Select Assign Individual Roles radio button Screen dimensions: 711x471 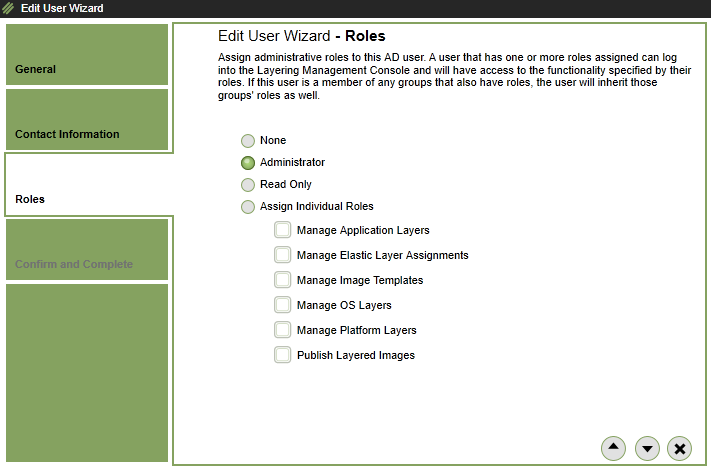247,207
